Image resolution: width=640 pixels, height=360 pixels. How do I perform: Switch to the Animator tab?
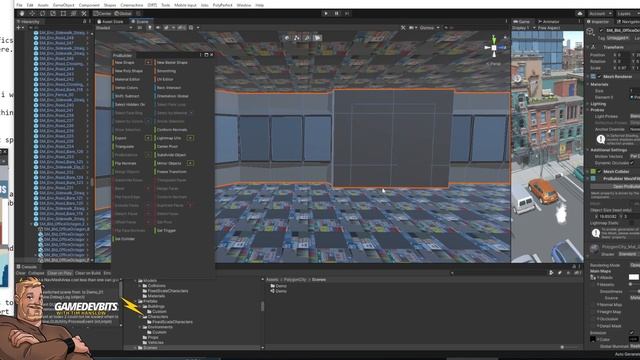549,21
